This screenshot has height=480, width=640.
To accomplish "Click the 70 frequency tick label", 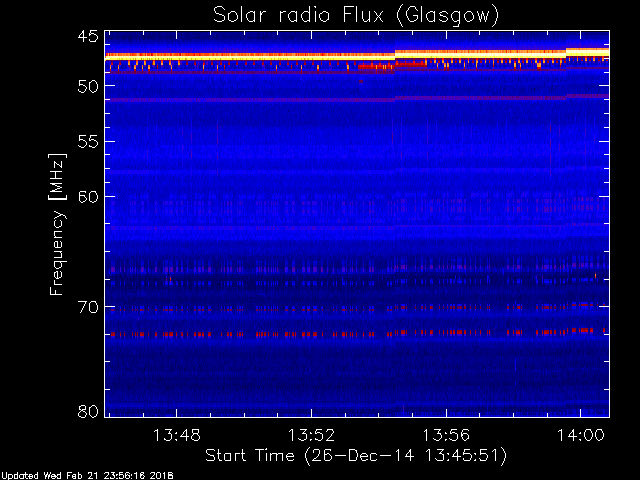I will tap(88, 307).
